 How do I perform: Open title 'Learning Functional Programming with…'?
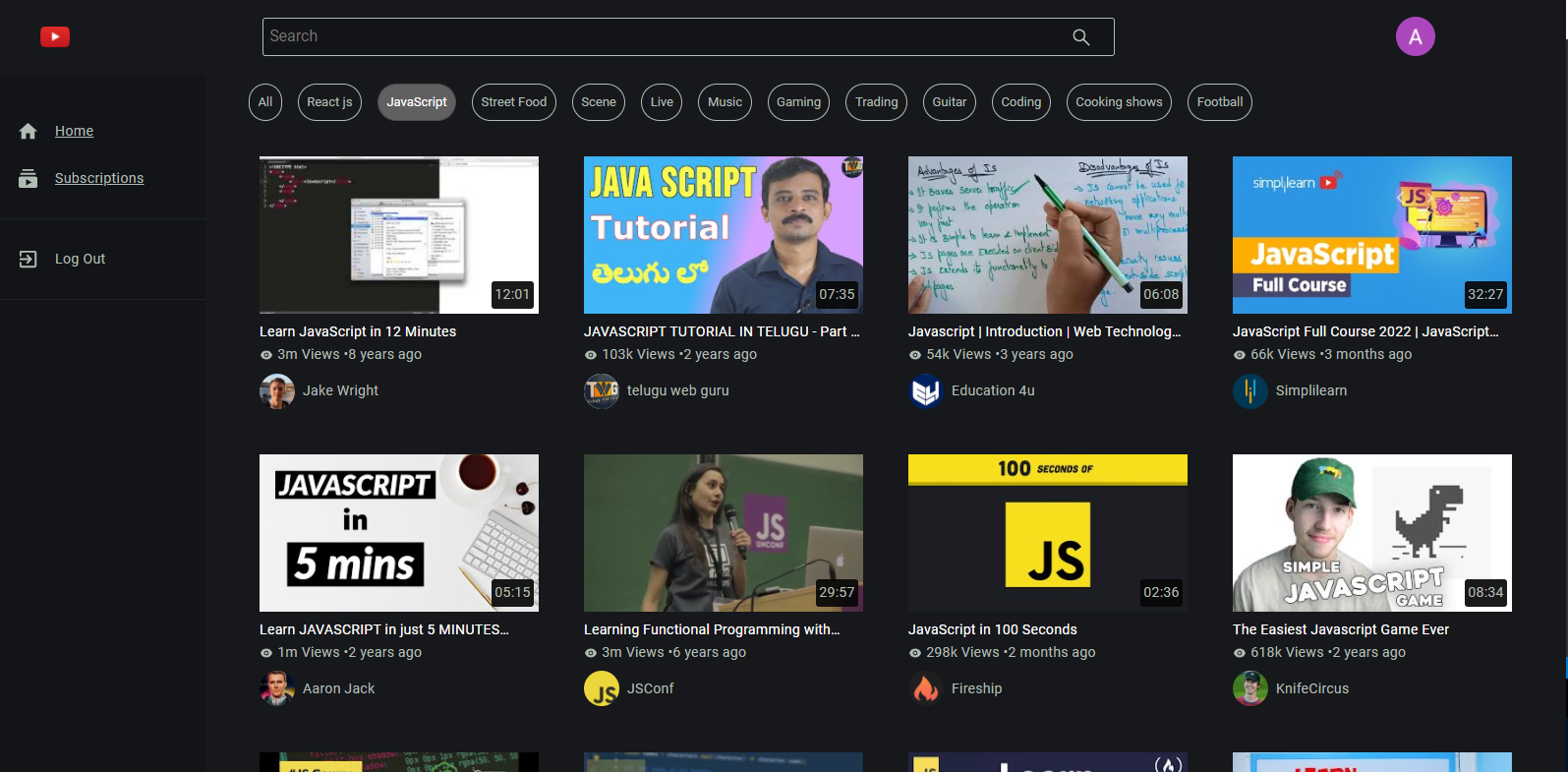[x=712, y=629]
